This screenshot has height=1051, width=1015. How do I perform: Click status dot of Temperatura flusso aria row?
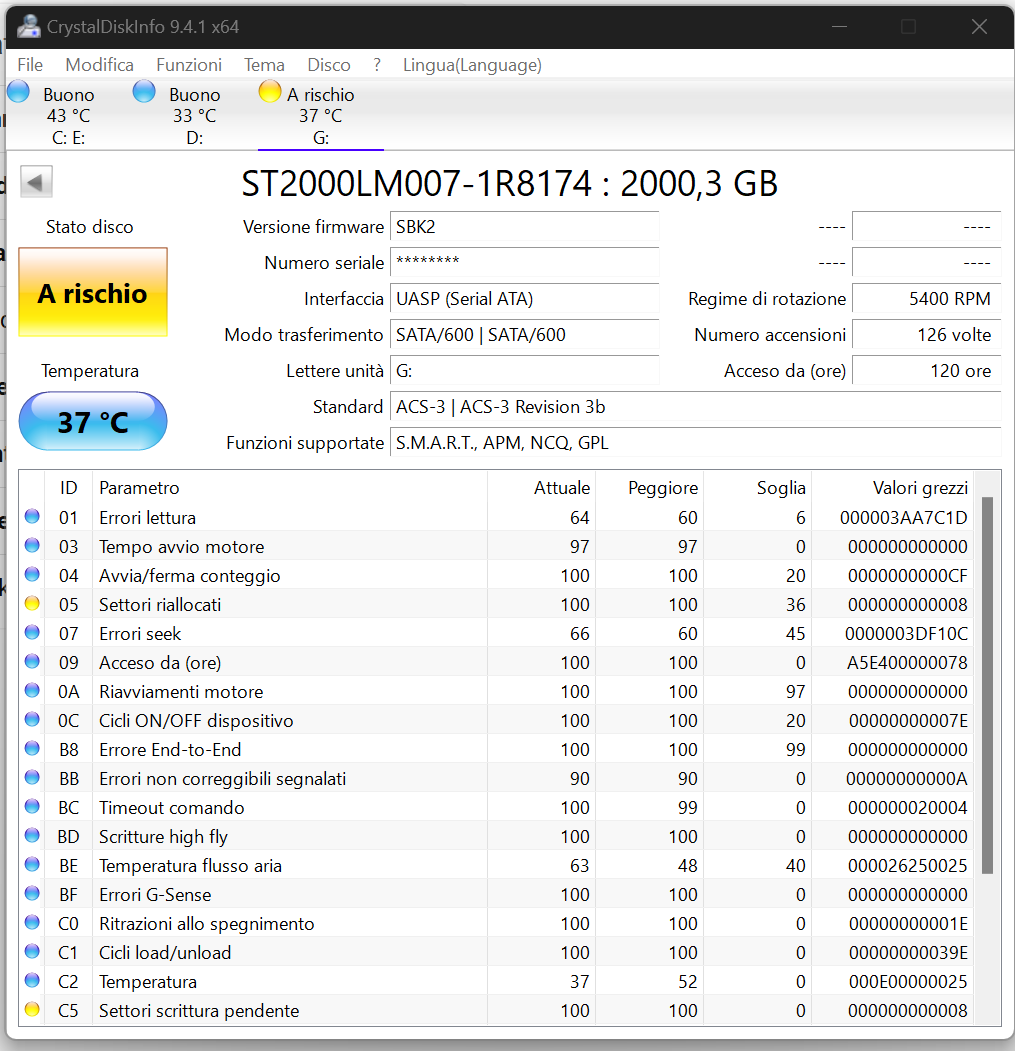(x=32, y=864)
